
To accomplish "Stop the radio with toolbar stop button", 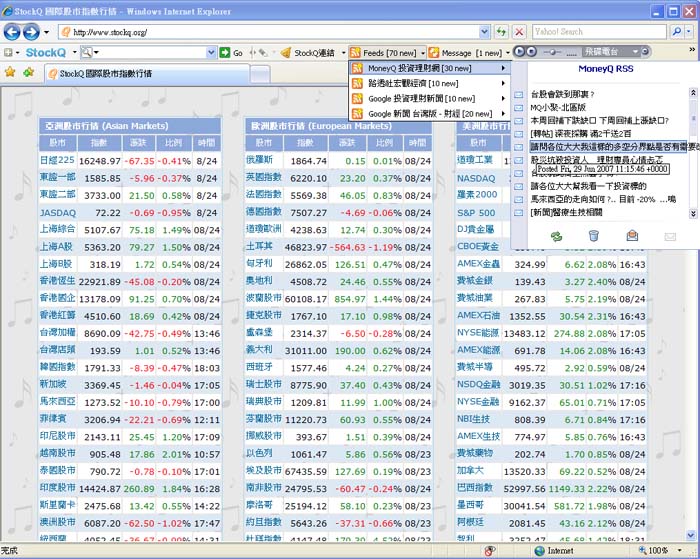I will [x=531, y=52].
